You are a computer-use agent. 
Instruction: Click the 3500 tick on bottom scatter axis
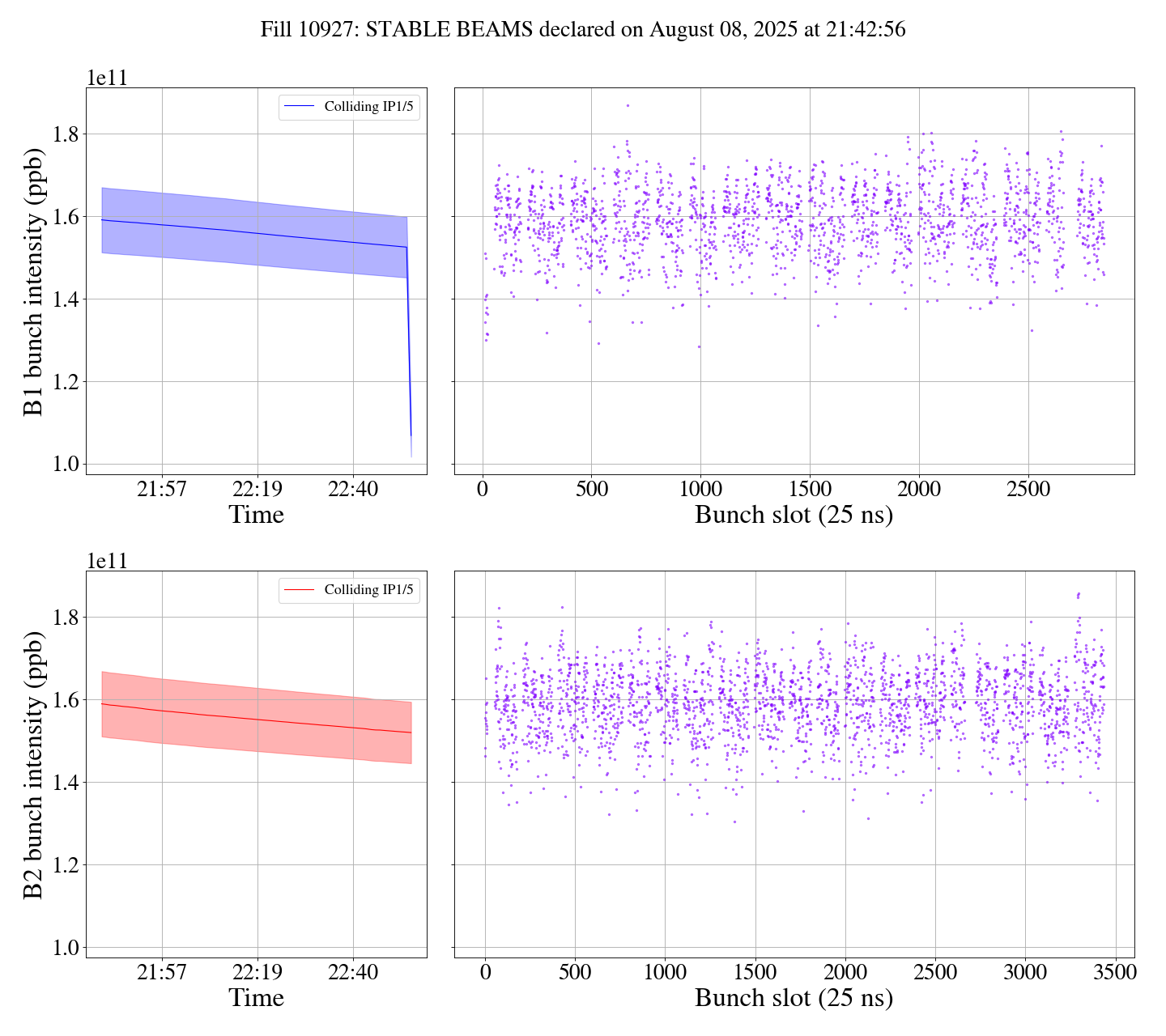click(1115, 973)
